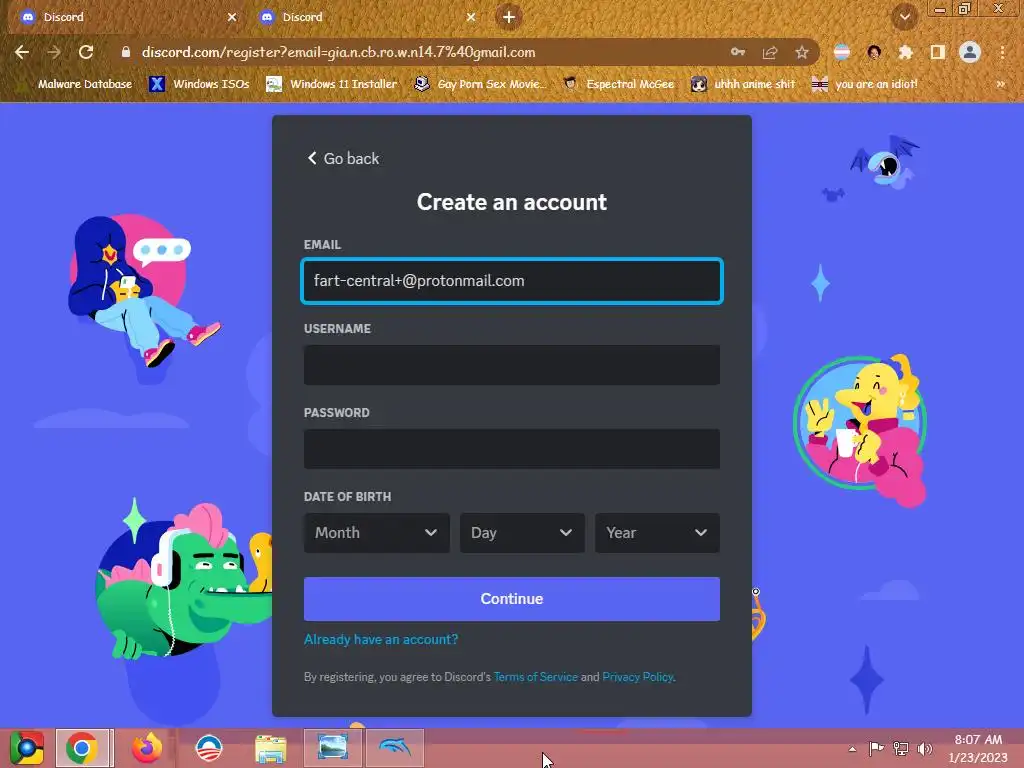Toggle the Chrome side panel icon
Viewport: 1024px width, 768px height.
click(938, 52)
